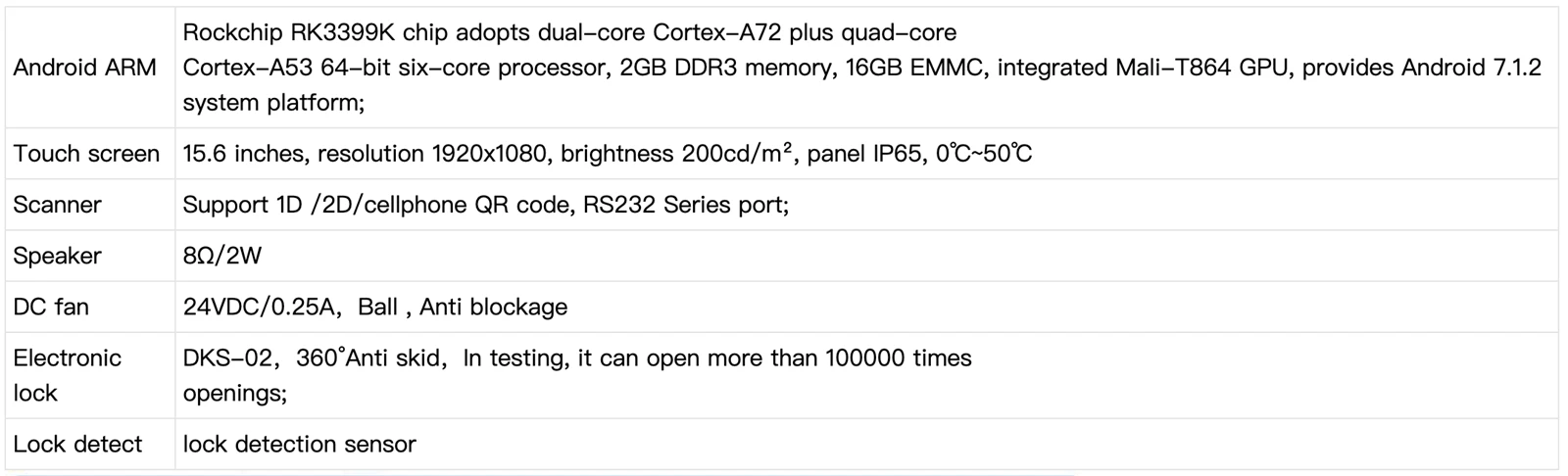The image size is (1568, 476).
Task: Select the Scanner row label
Action: tap(57, 205)
